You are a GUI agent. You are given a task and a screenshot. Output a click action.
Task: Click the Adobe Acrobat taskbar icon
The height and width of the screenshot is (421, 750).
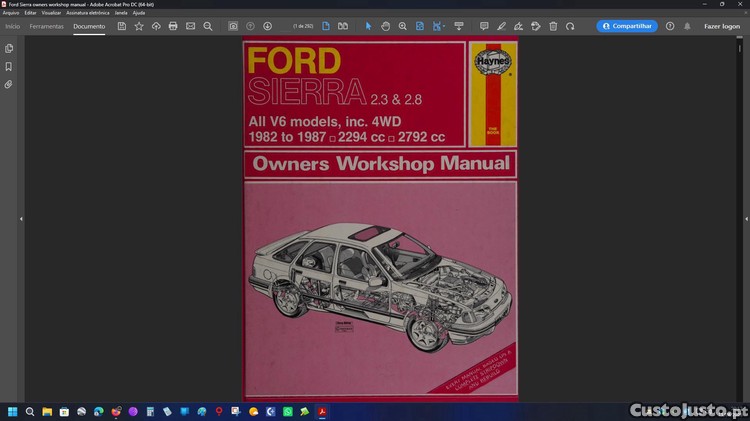coord(322,411)
